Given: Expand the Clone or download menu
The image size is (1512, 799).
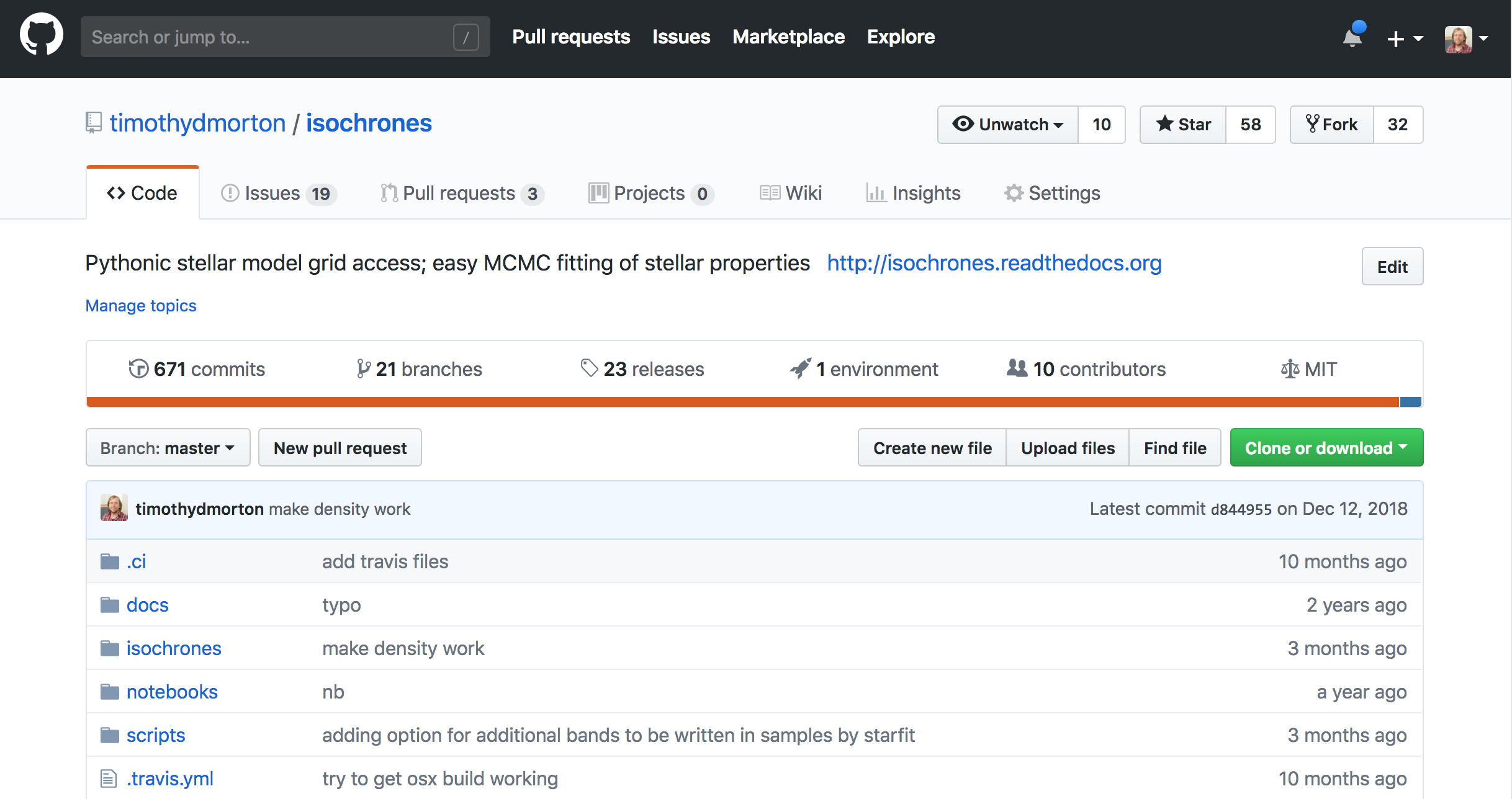Looking at the screenshot, I should click(x=1326, y=447).
